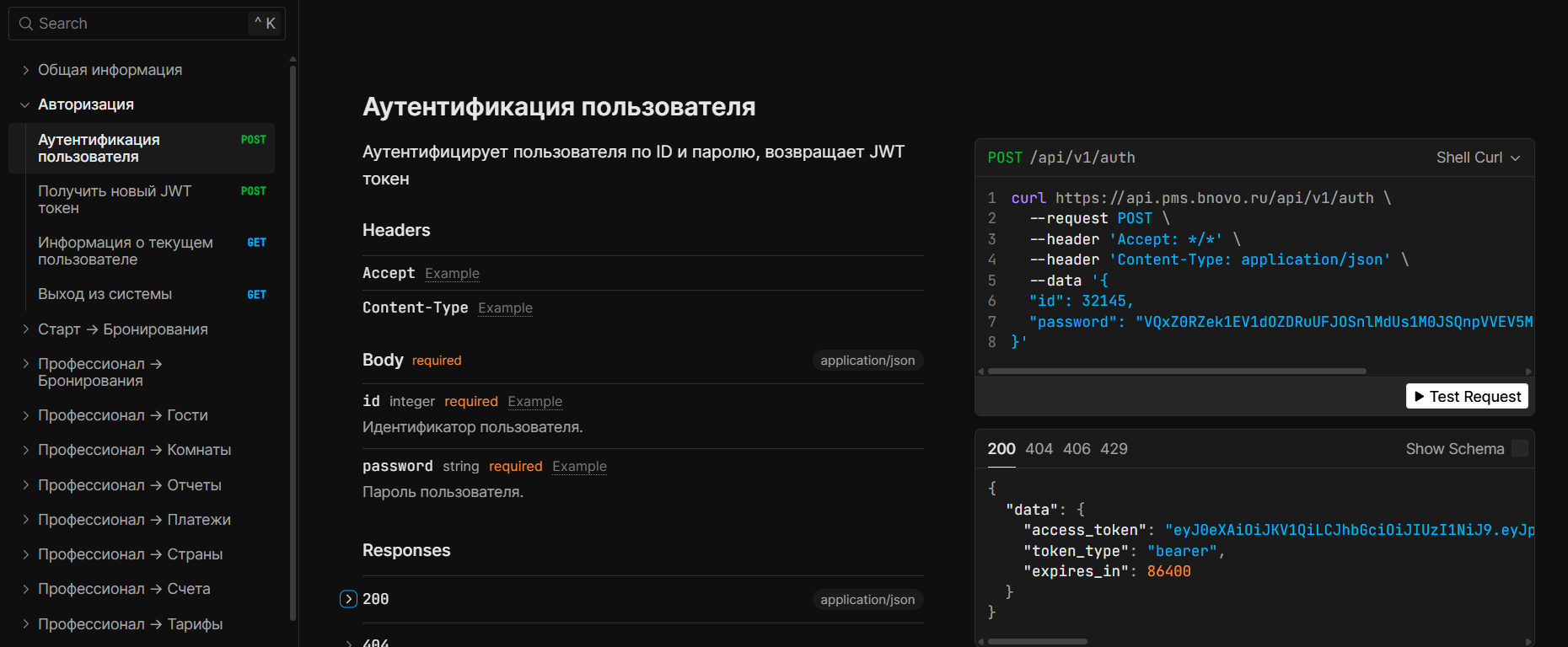This screenshot has width=1568, height=647.
Task: Click the GET badge beside Выход из системы
Action: (x=256, y=295)
